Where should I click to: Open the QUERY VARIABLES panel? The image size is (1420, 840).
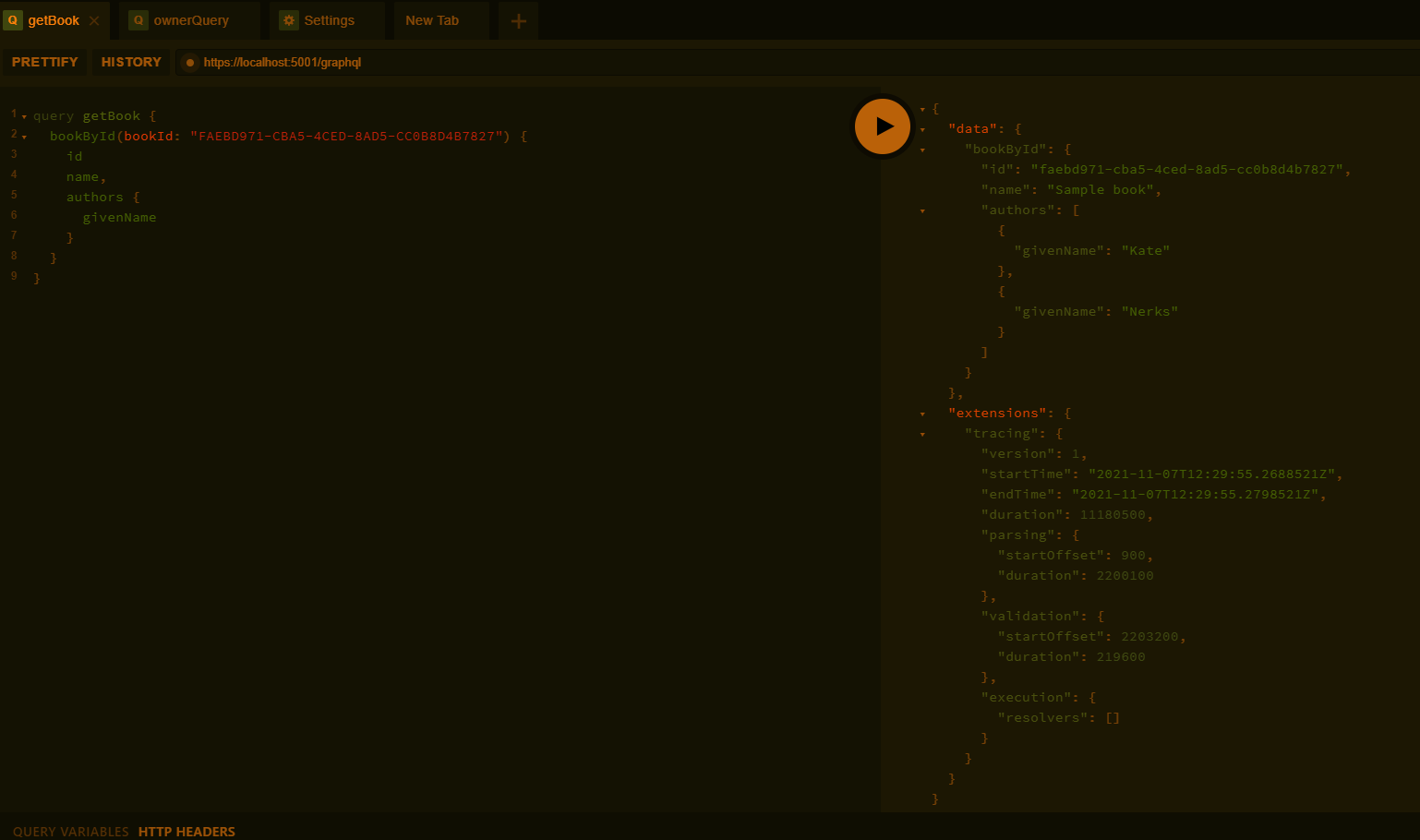pyautogui.click(x=71, y=832)
